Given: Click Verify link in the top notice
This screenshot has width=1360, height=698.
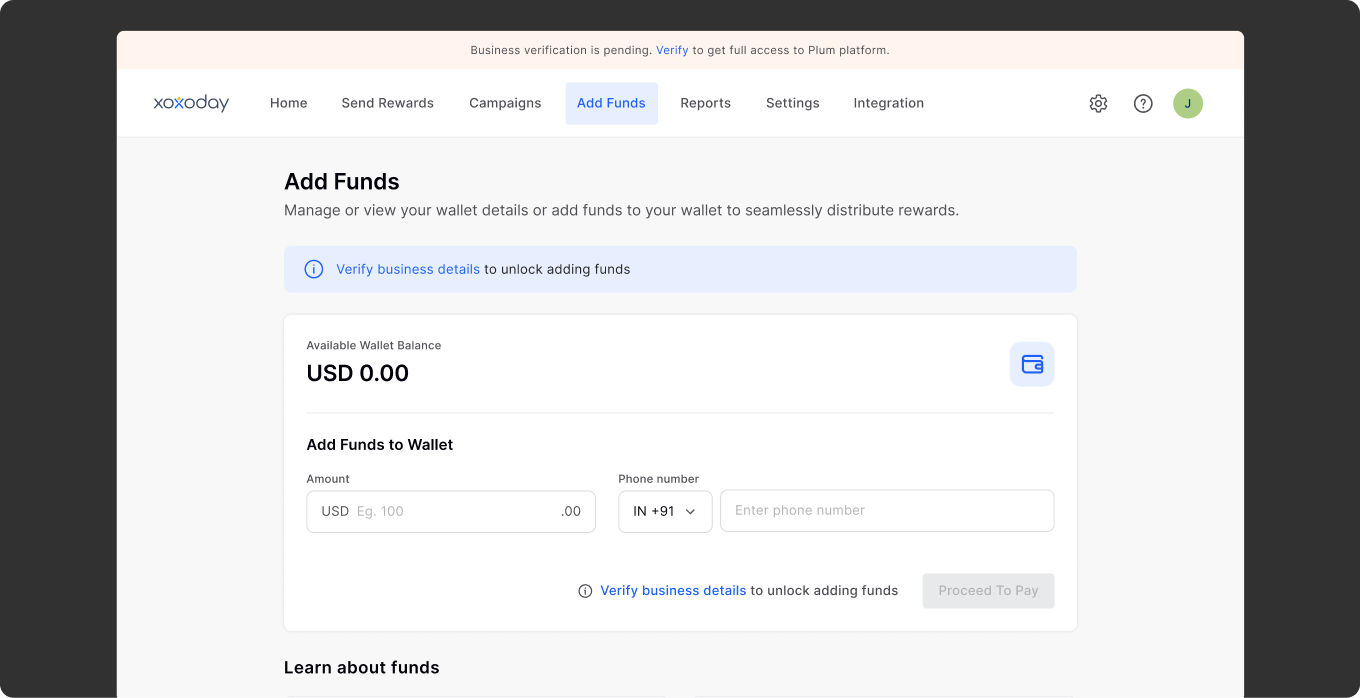Looking at the screenshot, I should tap(672, 50).
